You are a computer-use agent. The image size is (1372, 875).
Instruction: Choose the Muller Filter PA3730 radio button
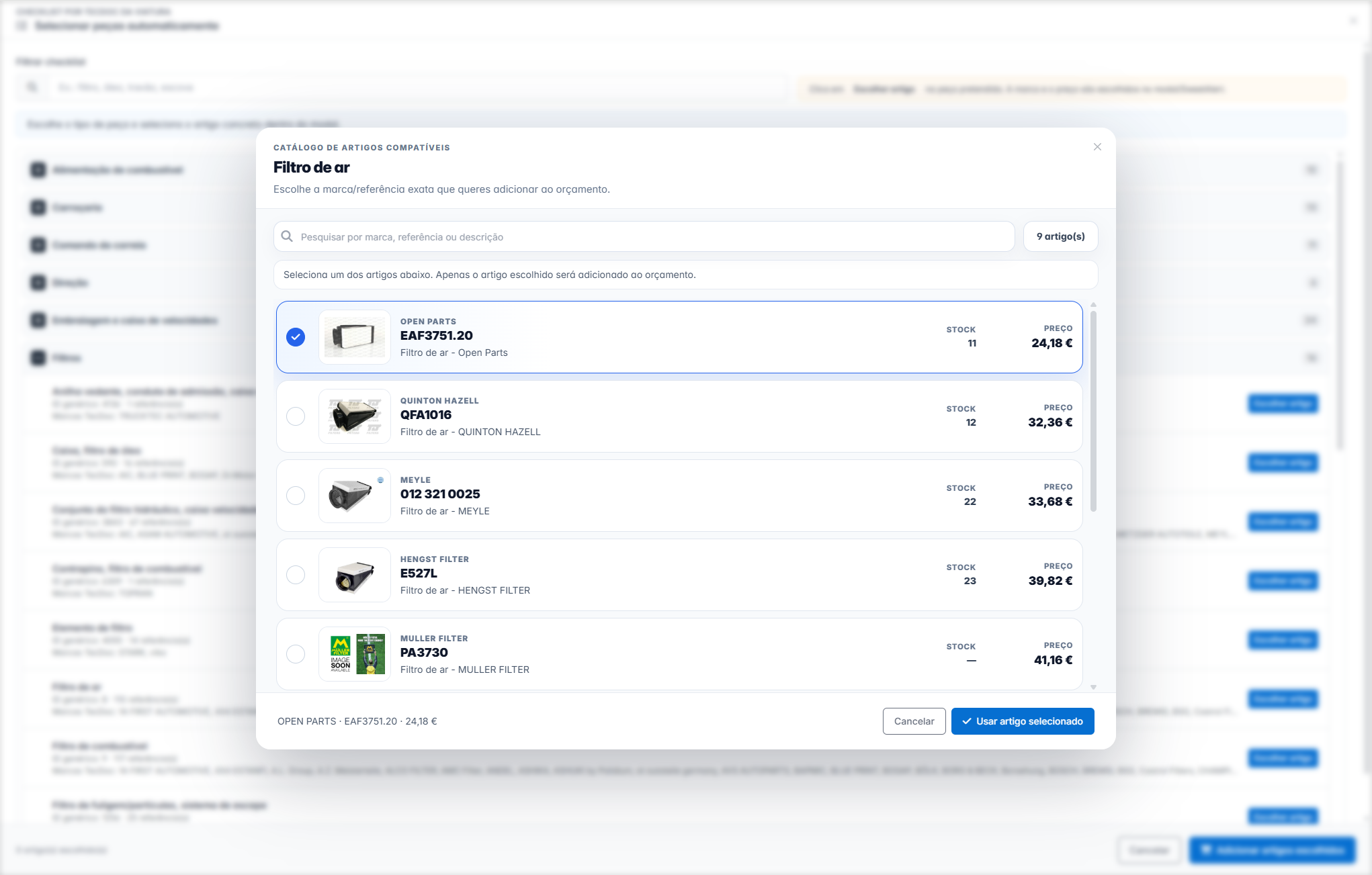click(x=296, y=654)
